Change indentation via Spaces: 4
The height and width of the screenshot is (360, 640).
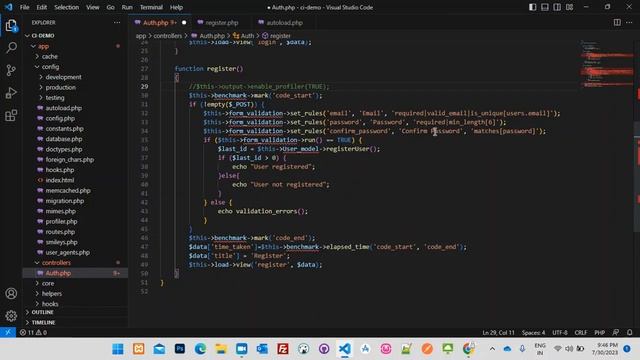[x=533, y=332]
